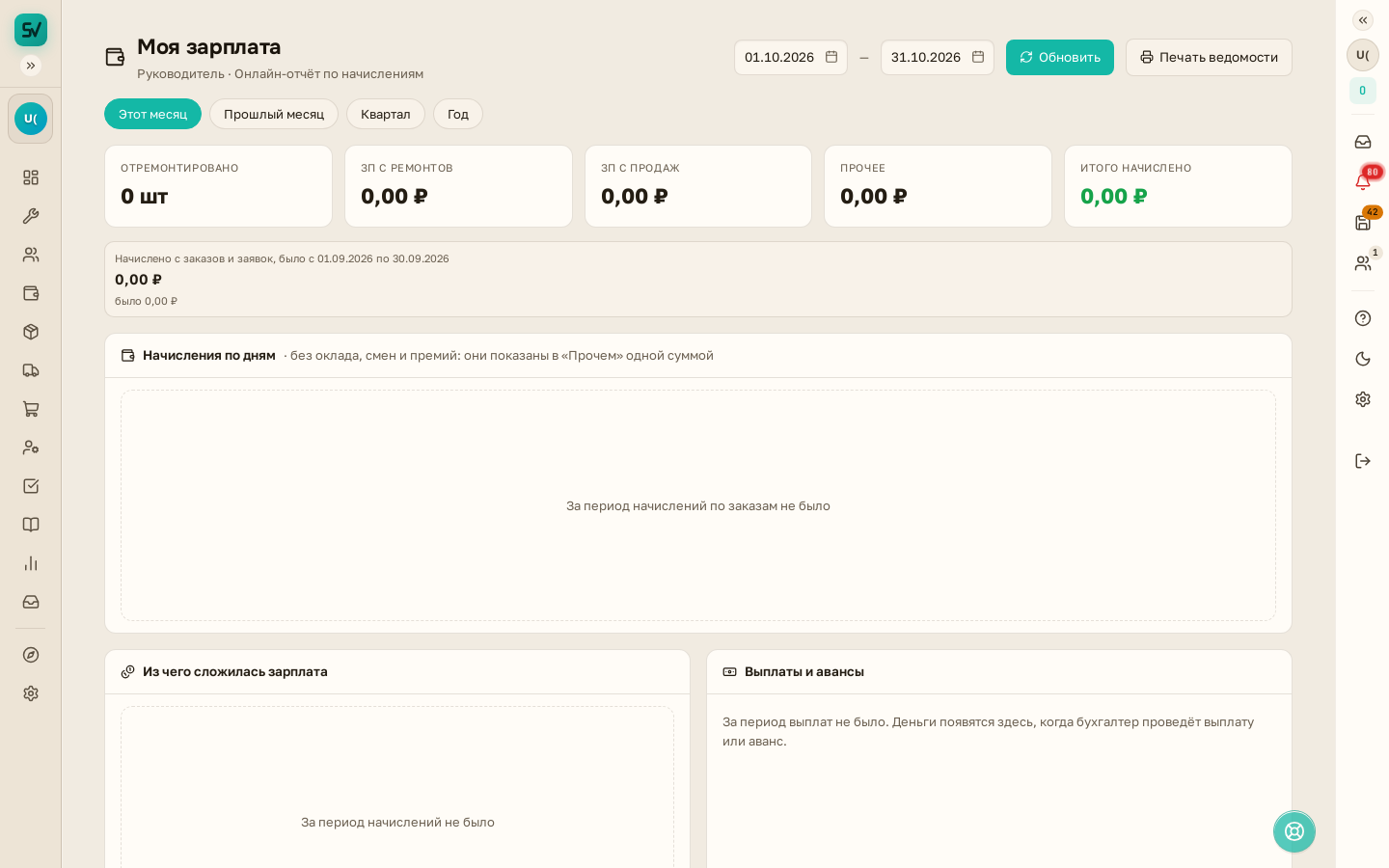Select the "Этот месяц" period tab

tap(152, 114)
